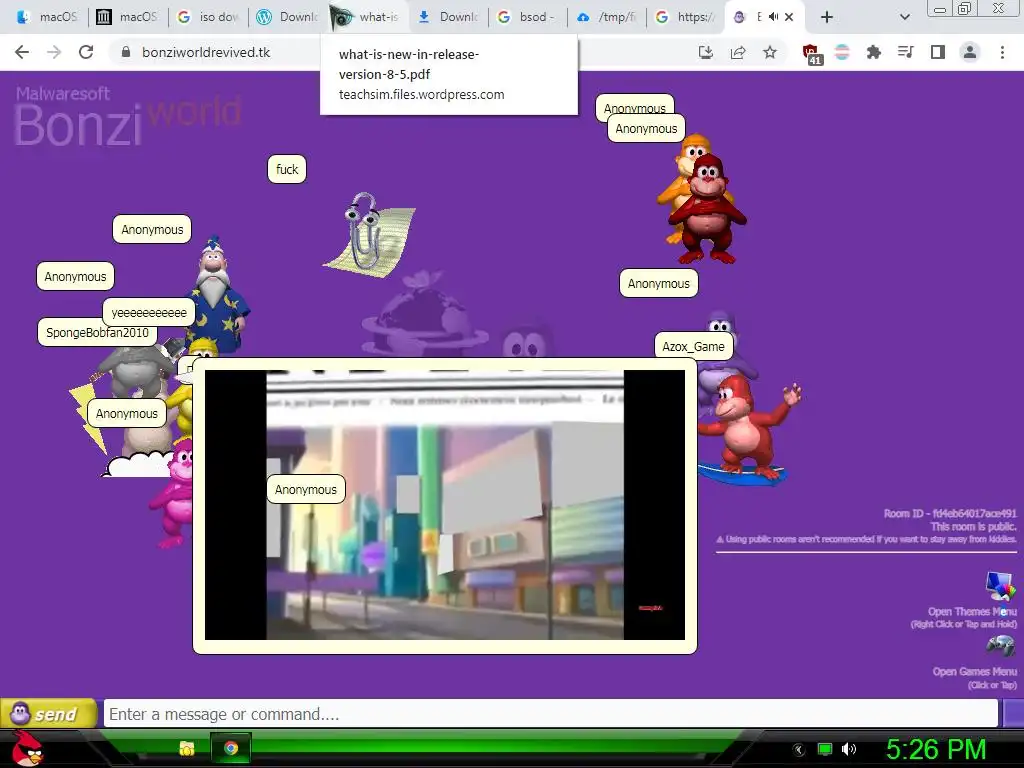Click the video player in speech bubble
This screenshot has height=768, width=1024.
click(x=445, y=505)
